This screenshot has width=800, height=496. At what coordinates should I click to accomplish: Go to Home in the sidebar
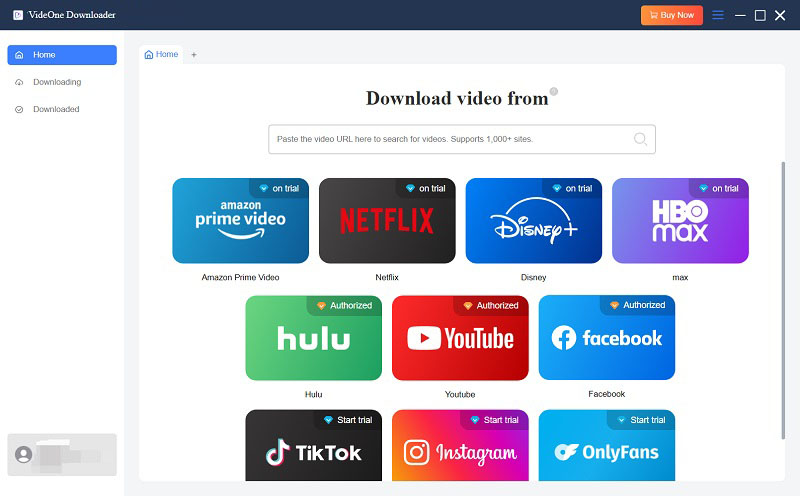pyautogui.click(x=61, y=55)
